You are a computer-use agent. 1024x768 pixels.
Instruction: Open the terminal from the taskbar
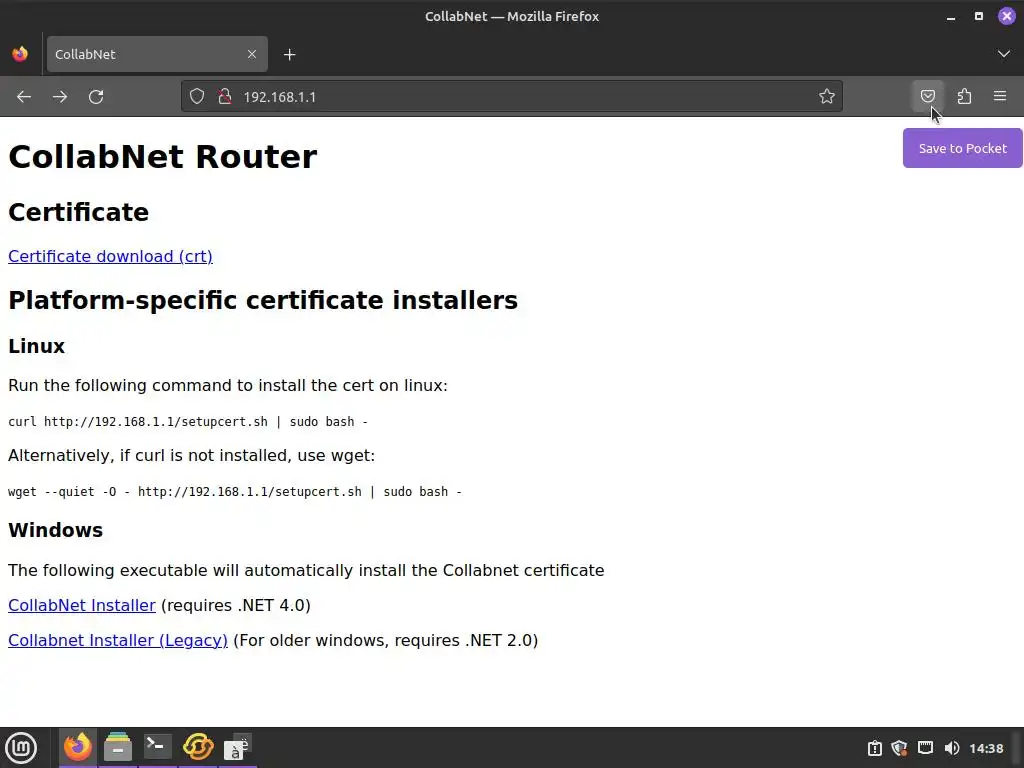(157, 747)
